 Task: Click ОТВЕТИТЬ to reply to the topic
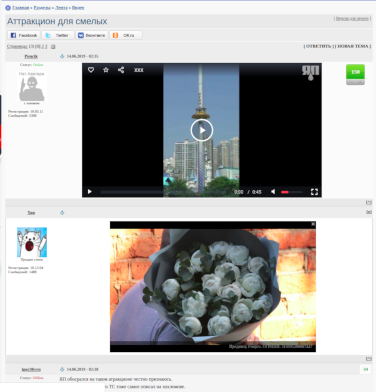(318, 46)
